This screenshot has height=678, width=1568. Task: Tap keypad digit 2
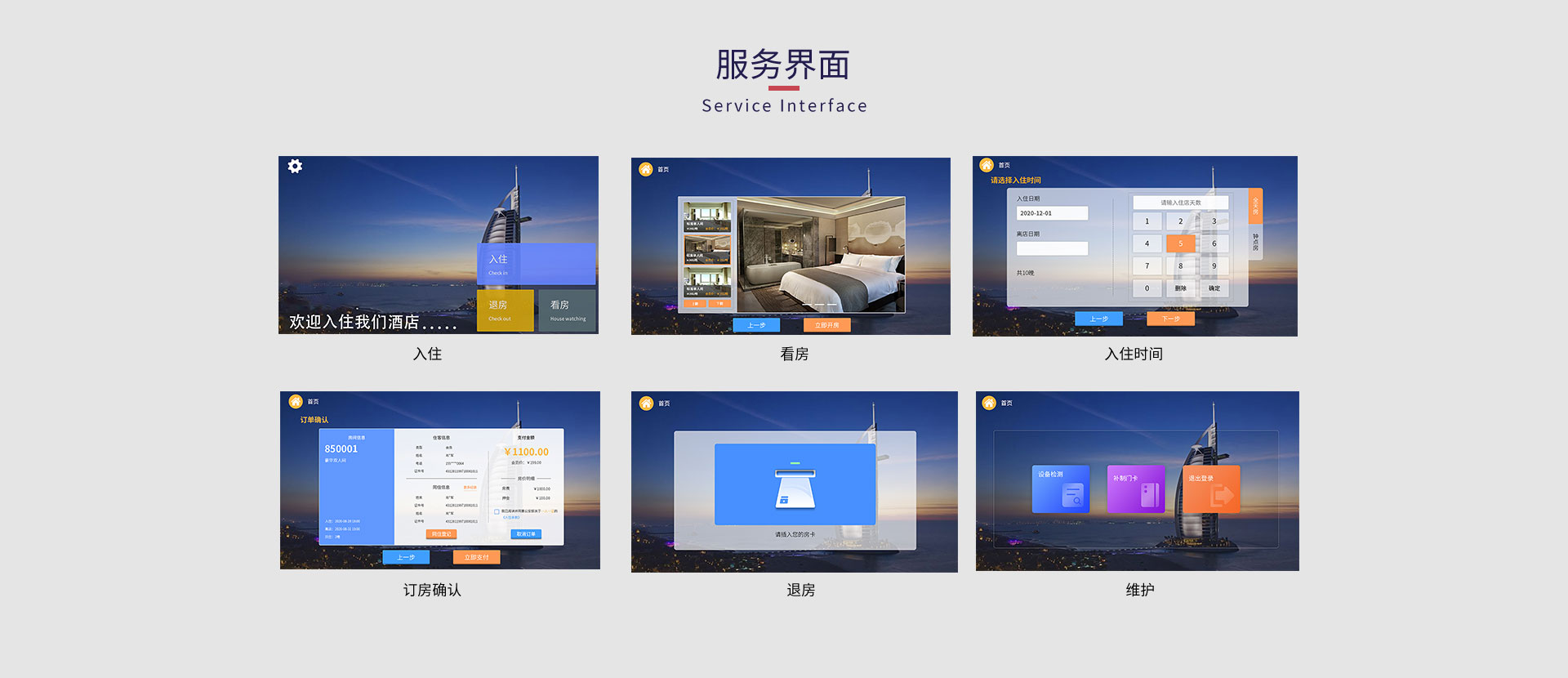tap(1180, 221)
